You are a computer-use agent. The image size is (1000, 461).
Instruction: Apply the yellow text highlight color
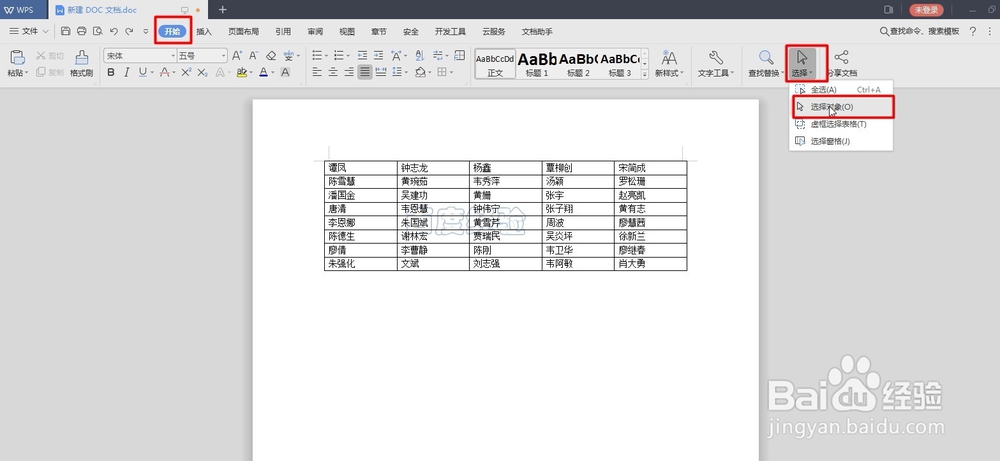pyautogui.click(x=240, y=73)
